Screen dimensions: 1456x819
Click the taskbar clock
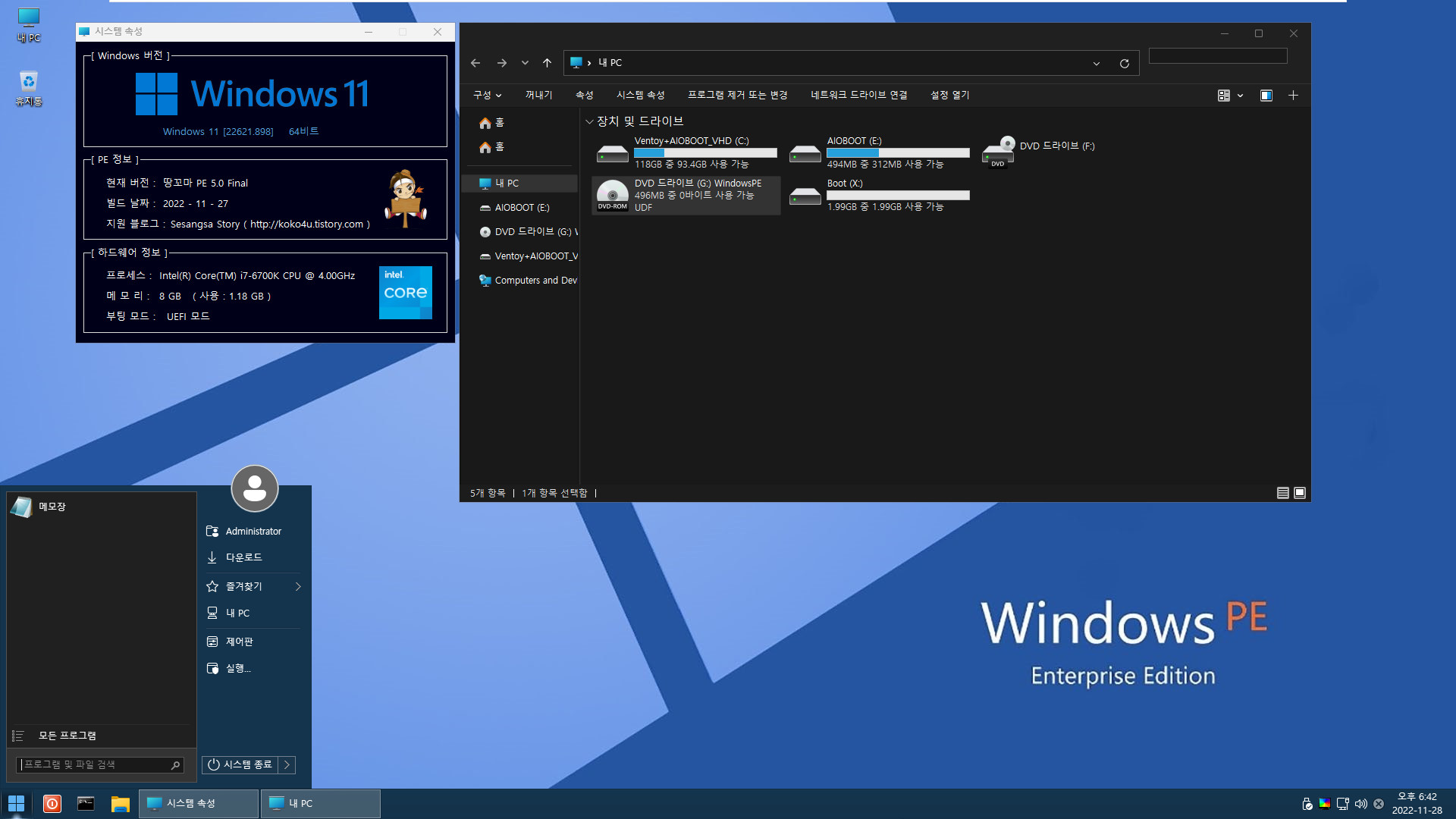coord(1417,803)
